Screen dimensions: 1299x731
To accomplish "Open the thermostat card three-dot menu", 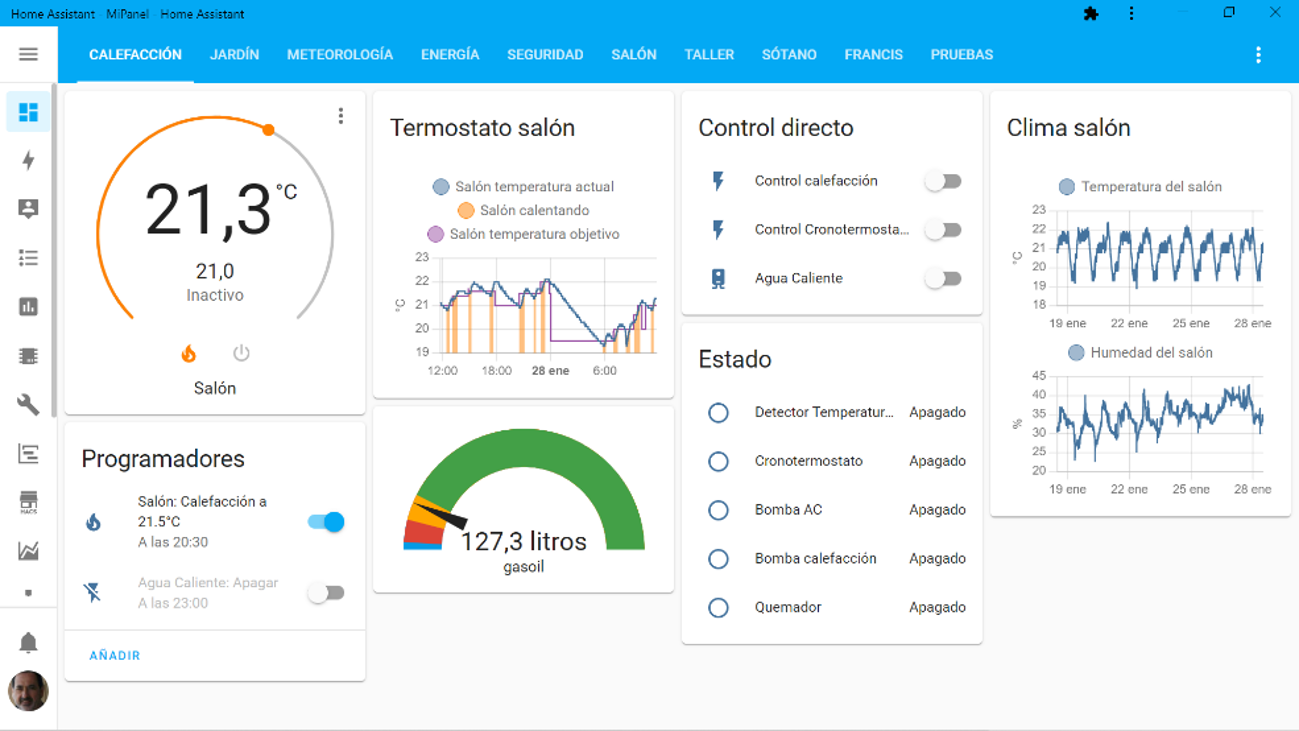I will pyautogui.click(x=340, y=115).
